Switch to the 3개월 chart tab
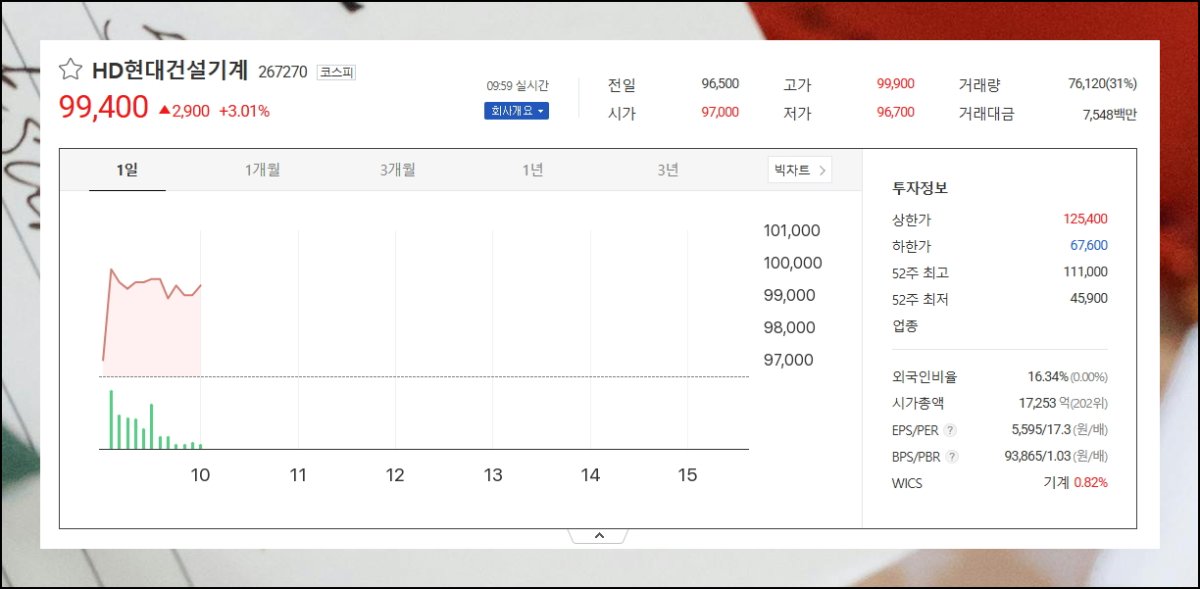The width and height of the screenshot is (1200, 589). [397, 170]
